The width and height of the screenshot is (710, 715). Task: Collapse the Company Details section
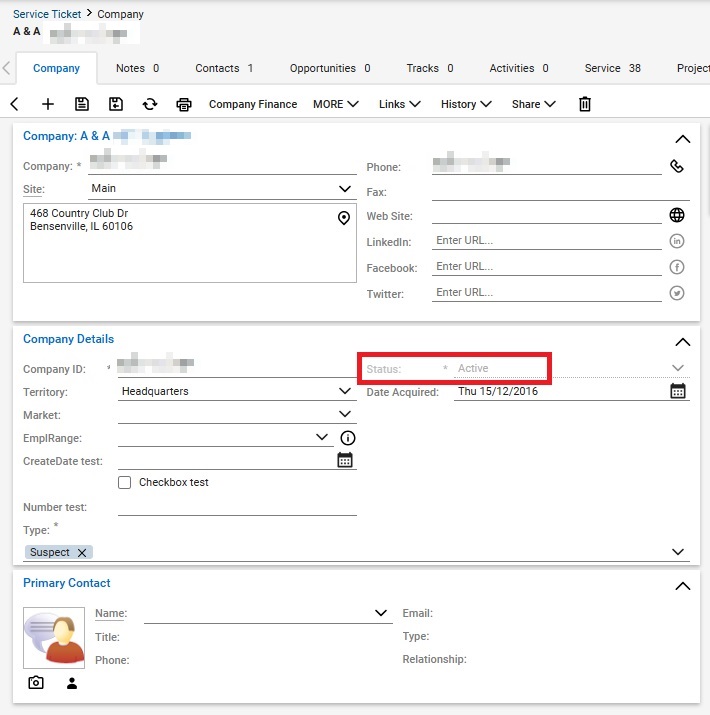coord(683,342)
